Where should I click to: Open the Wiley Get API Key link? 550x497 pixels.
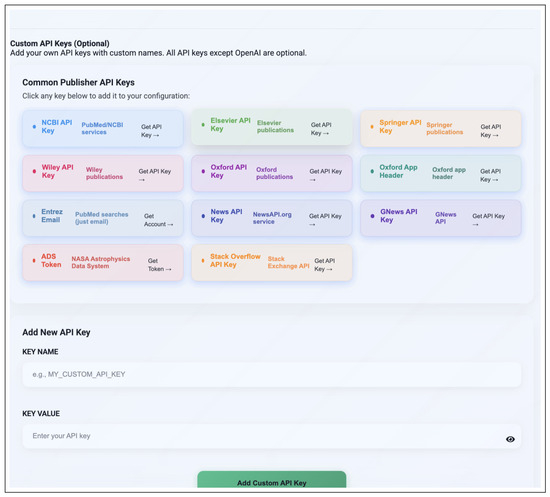tap(154, 175)
